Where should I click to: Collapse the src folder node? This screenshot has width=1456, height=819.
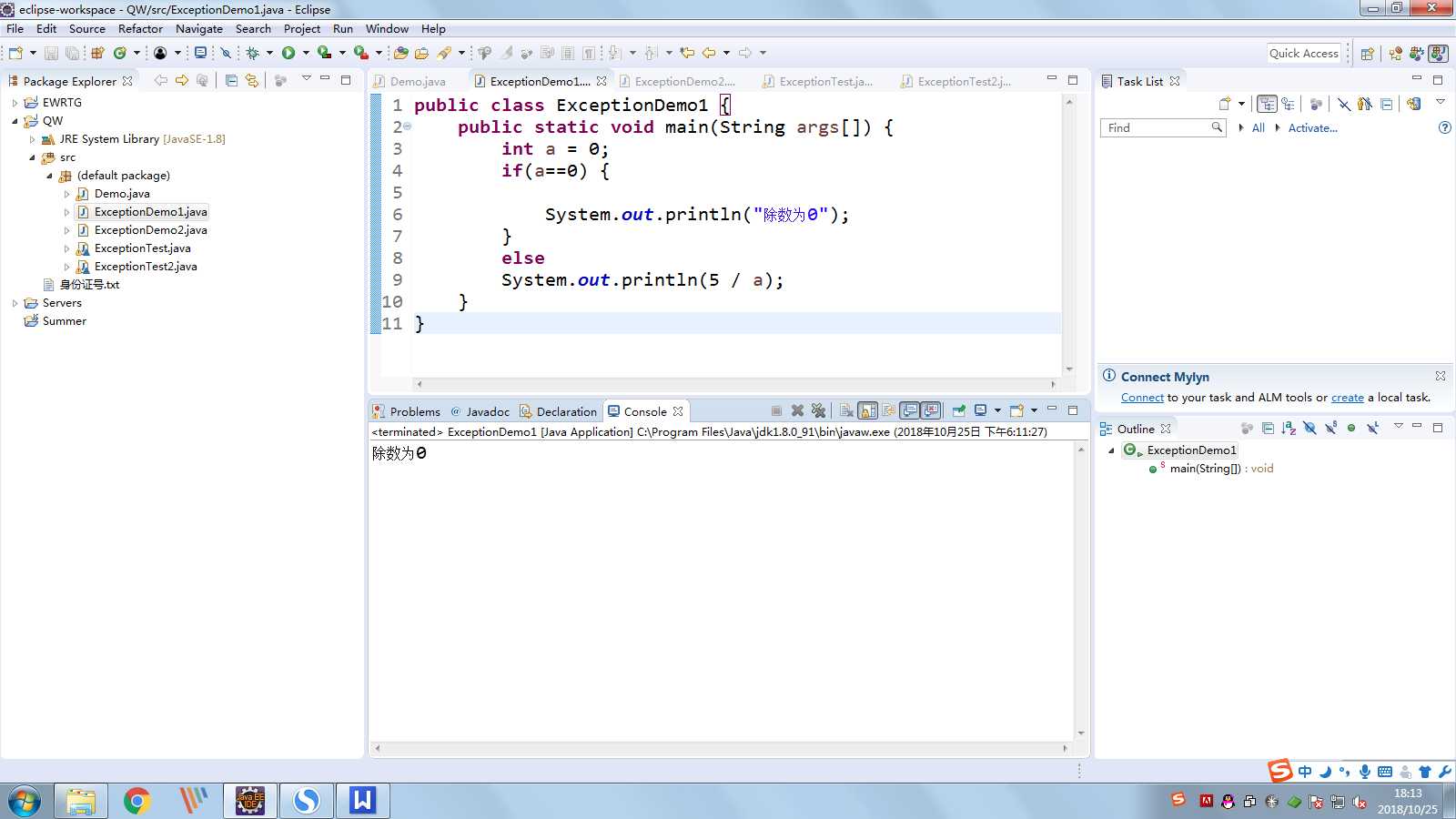tap(32, 157)
